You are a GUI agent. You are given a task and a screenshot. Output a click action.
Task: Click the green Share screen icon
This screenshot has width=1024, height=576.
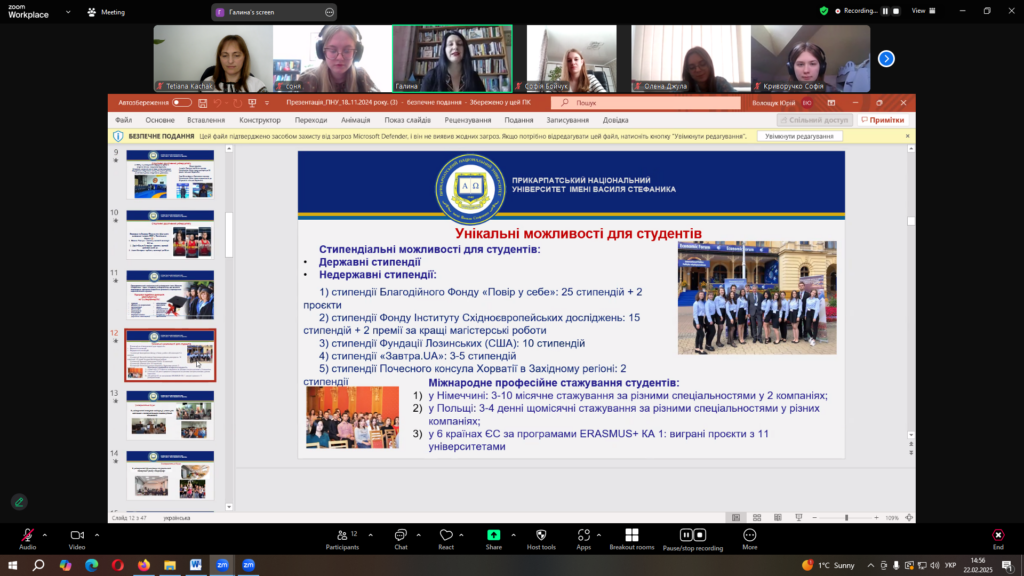pyautogui.click(x=494, y=535)
